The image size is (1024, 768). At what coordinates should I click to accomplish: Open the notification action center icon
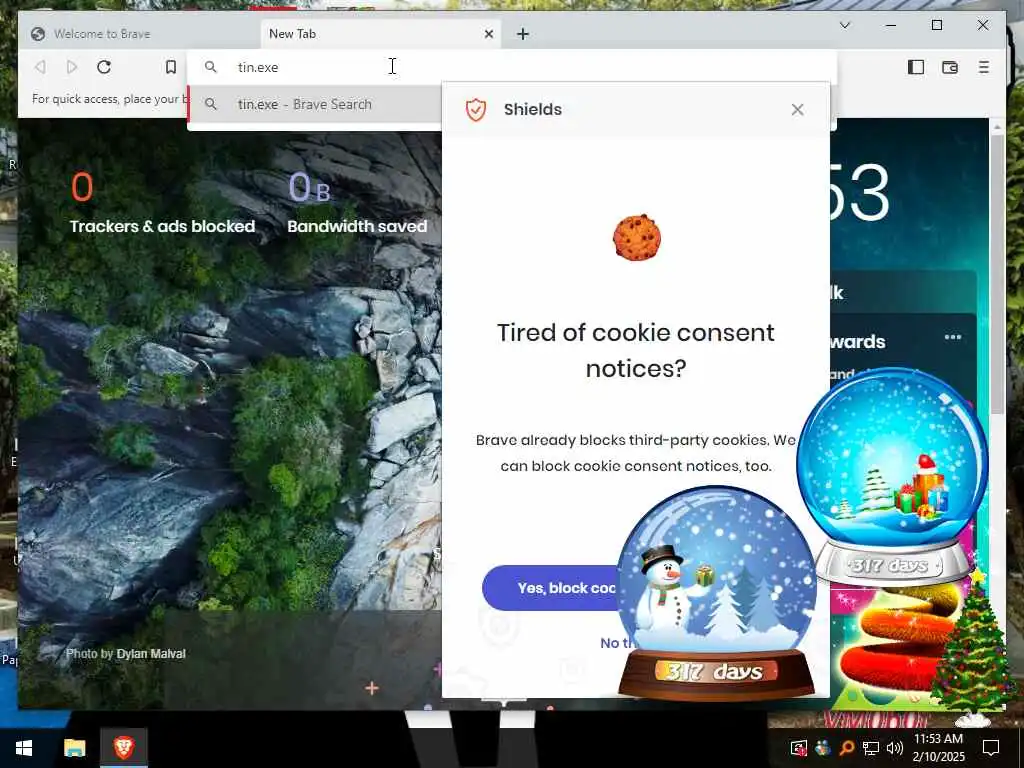coord(991,748)
